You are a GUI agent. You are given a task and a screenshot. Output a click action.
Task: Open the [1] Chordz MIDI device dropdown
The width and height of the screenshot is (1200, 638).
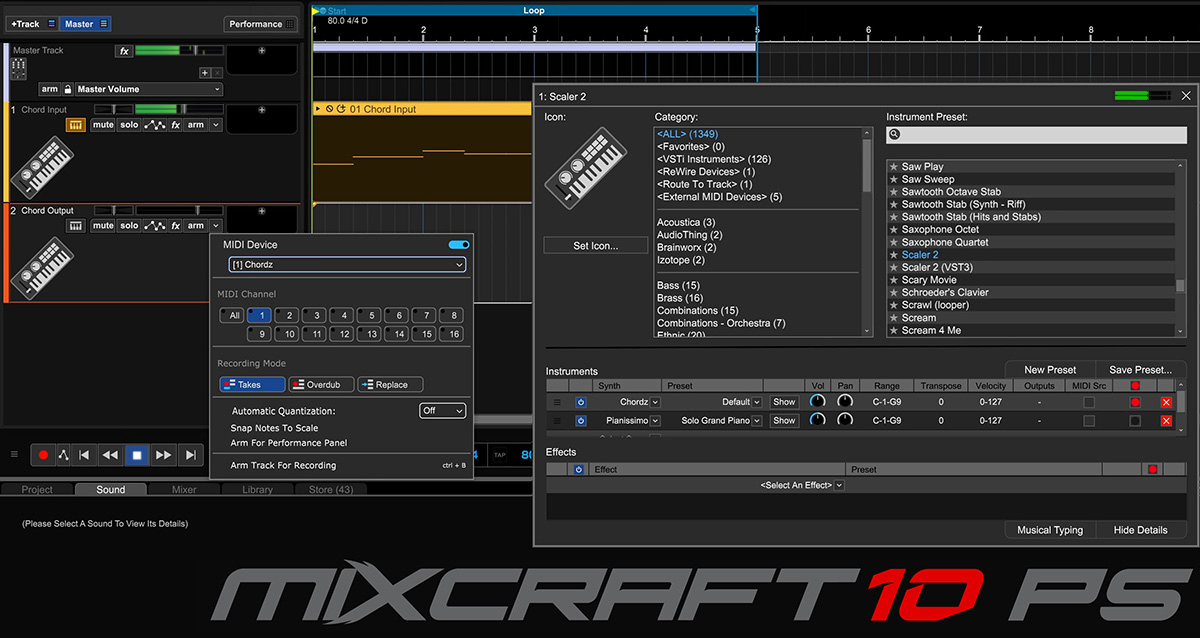coord(347,265)
